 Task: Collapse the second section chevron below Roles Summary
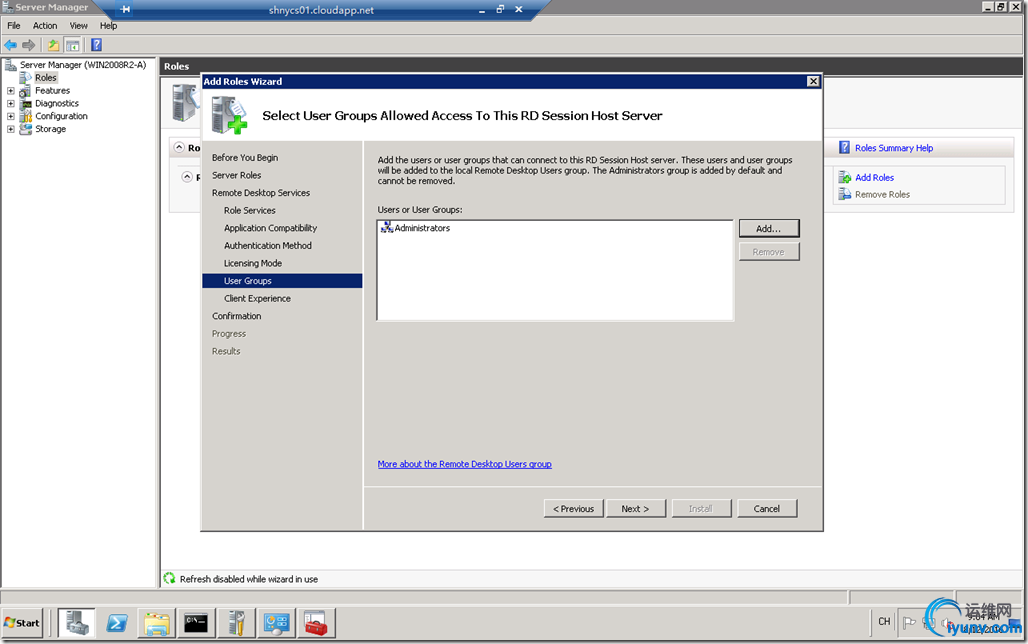(187, 176)
